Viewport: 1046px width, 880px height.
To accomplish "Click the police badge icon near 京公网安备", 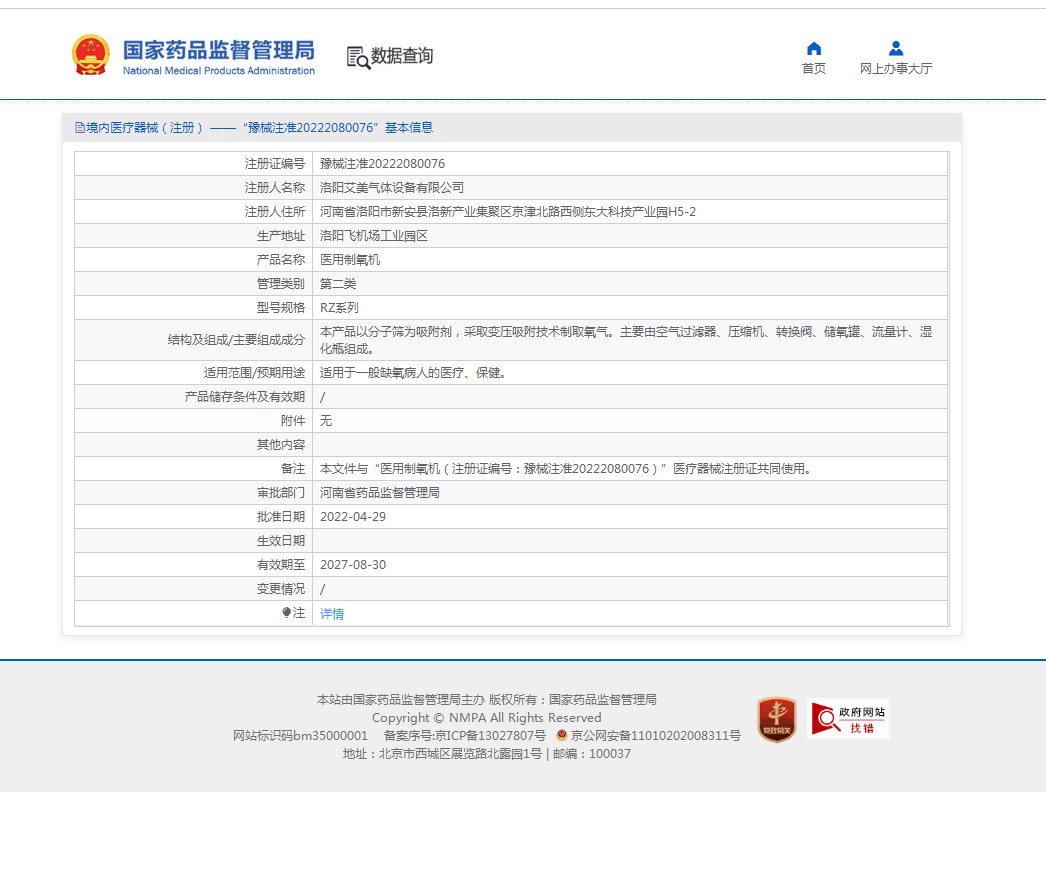I will (x=562, y=735).
